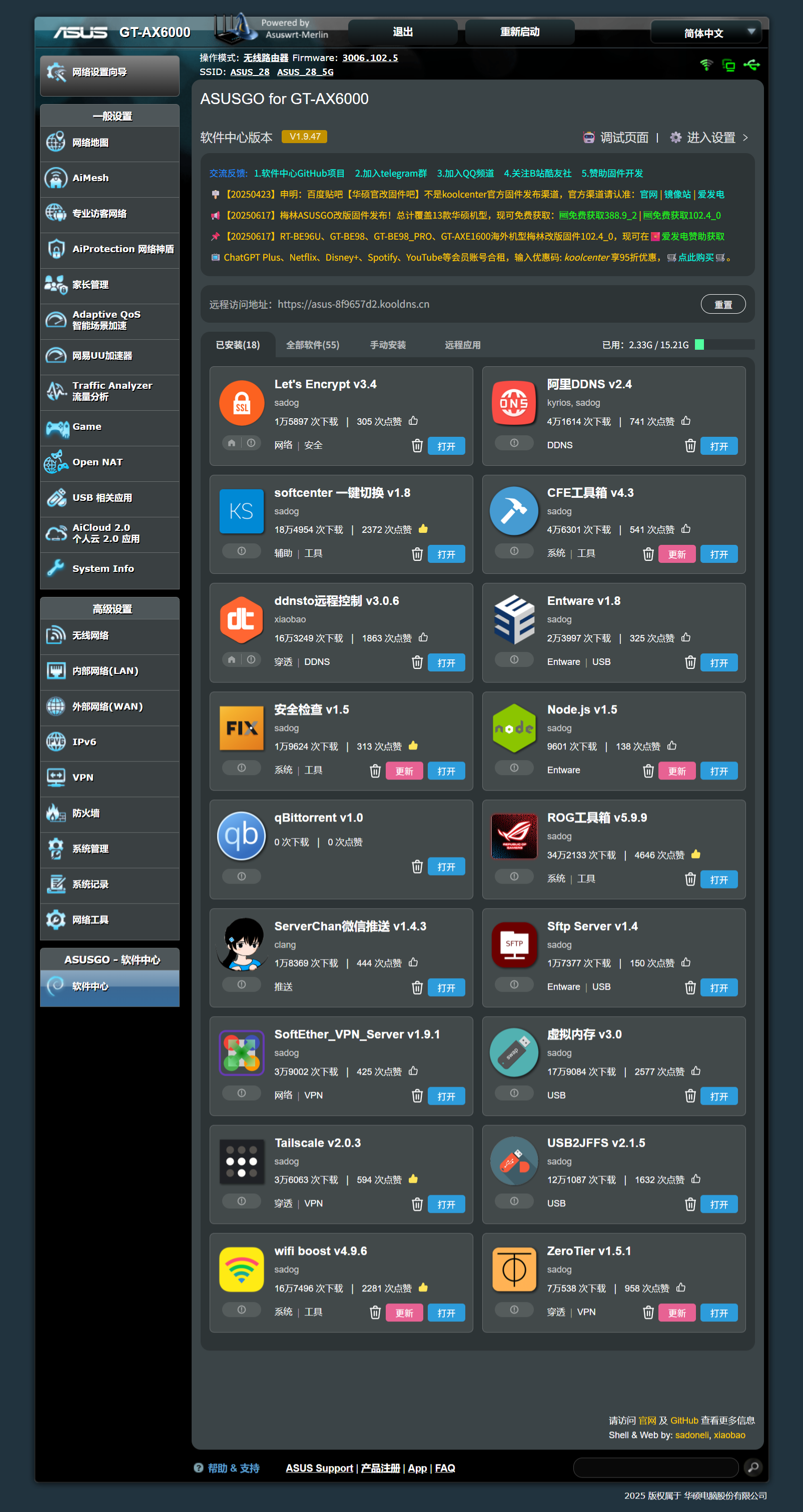Click the home icon under ddnsto远程控制
This screenshot has height=1512, width=803.
pyautogui.click(x=232, y=660)
